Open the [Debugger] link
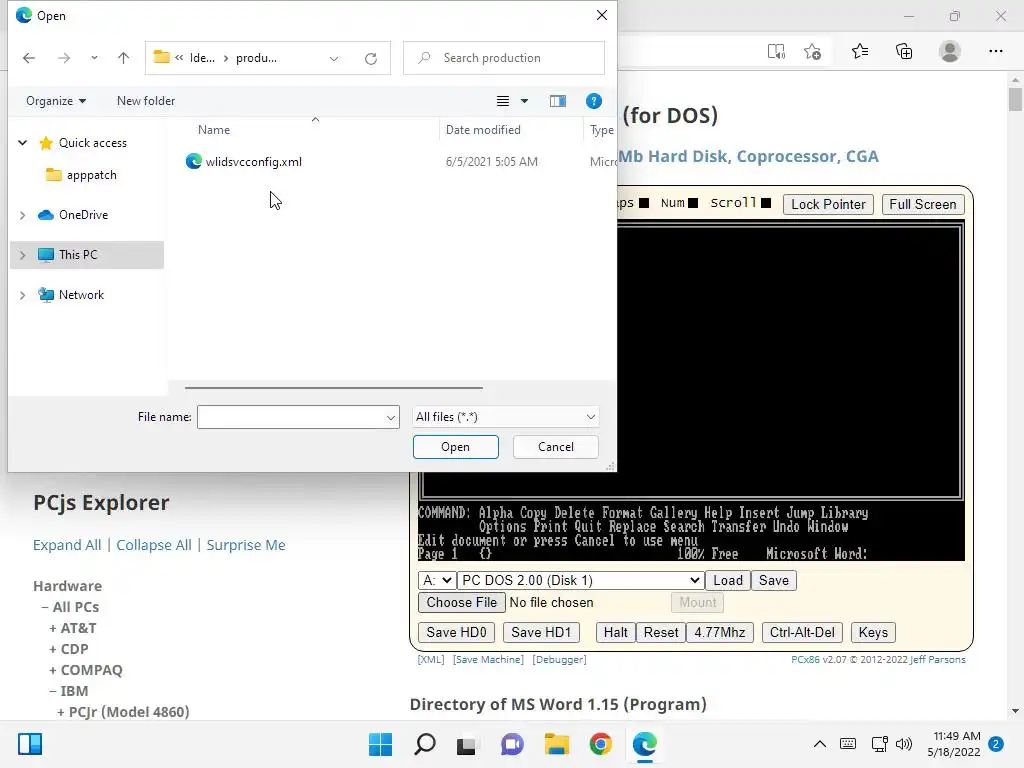 559,660
